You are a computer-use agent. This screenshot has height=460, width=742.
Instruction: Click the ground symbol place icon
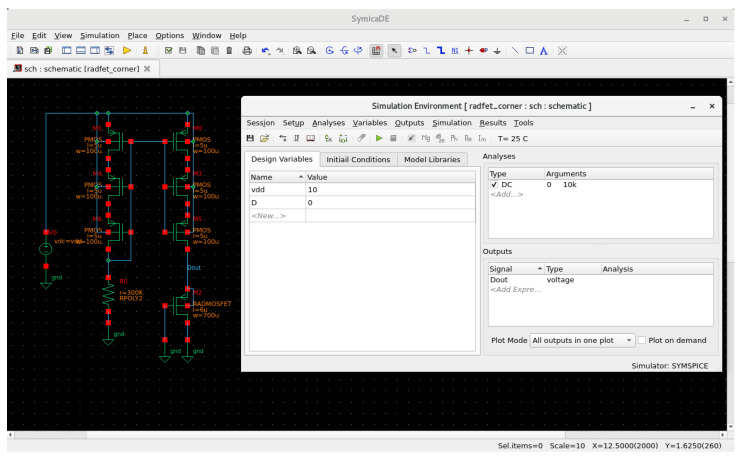click(x=497, y=51)
